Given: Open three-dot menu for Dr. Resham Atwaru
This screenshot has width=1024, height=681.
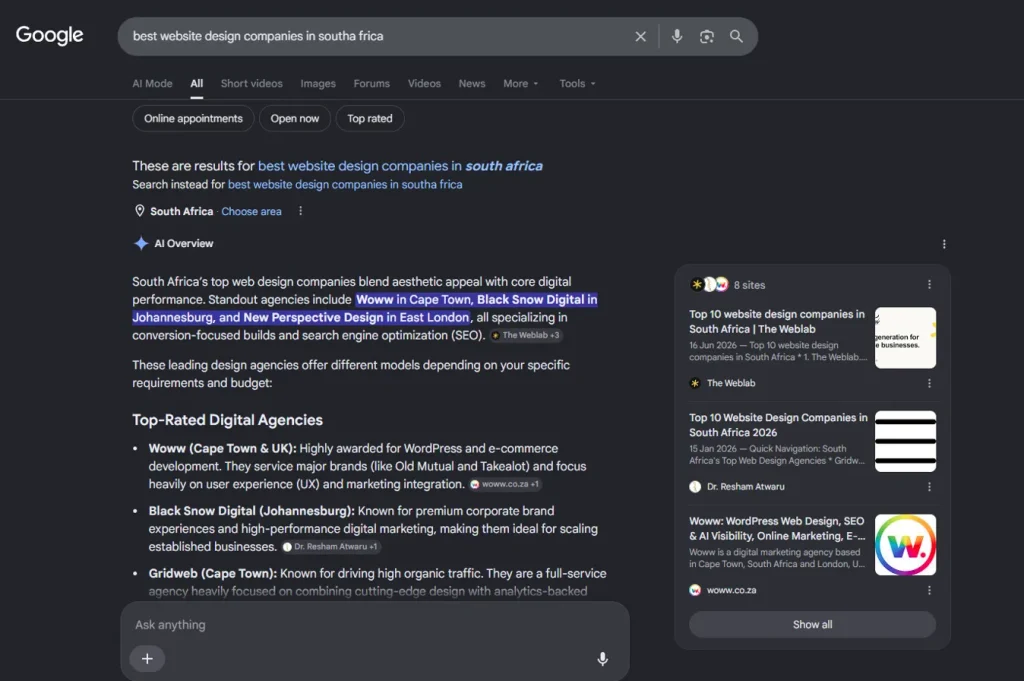Looking at the screenshot, I should pyautogui.click(x=929, y=487).
